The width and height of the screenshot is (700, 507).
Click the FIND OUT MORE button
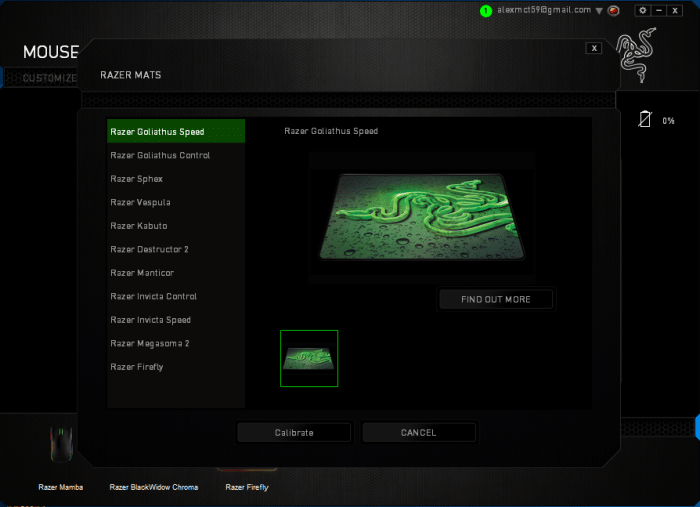coord(496,299)
